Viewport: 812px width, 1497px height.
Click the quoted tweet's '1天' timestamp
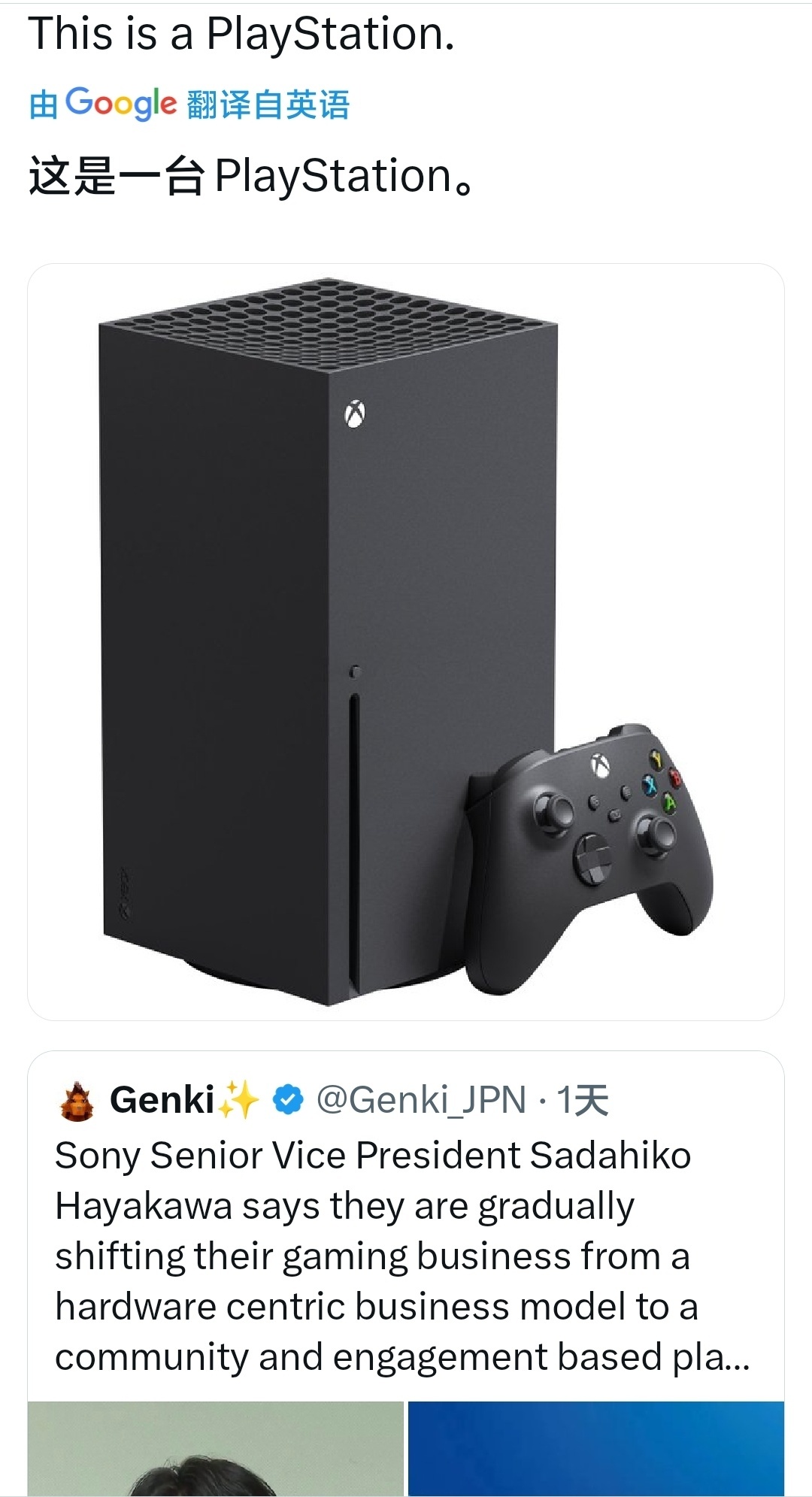(582, 1100)
